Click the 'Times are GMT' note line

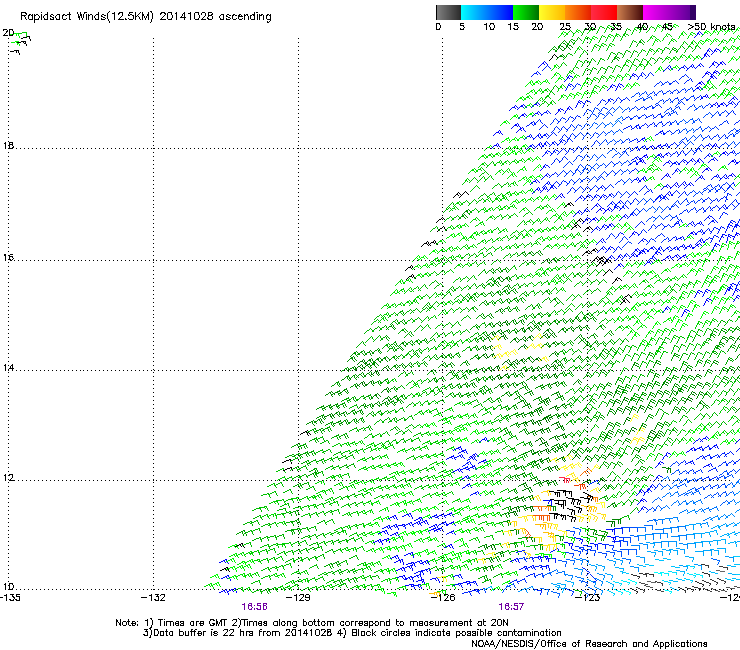point(312,623)
